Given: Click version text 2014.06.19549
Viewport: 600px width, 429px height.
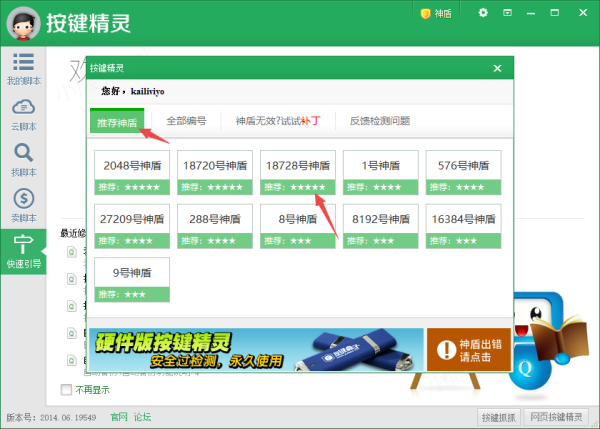Looking at the screenshot, I should (x=68, y=417).
